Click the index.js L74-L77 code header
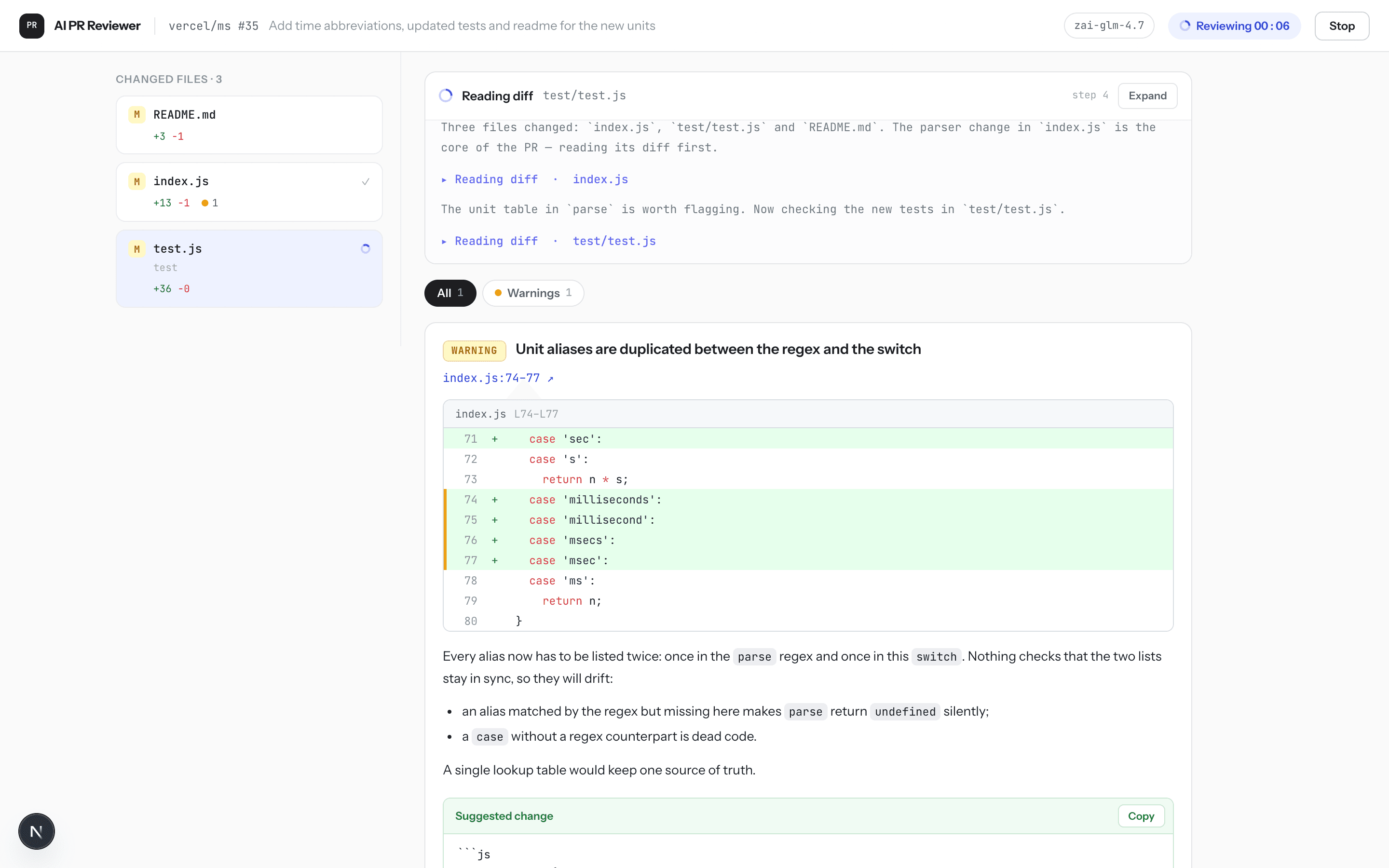 pyautogui.click(x=808, y=414)
